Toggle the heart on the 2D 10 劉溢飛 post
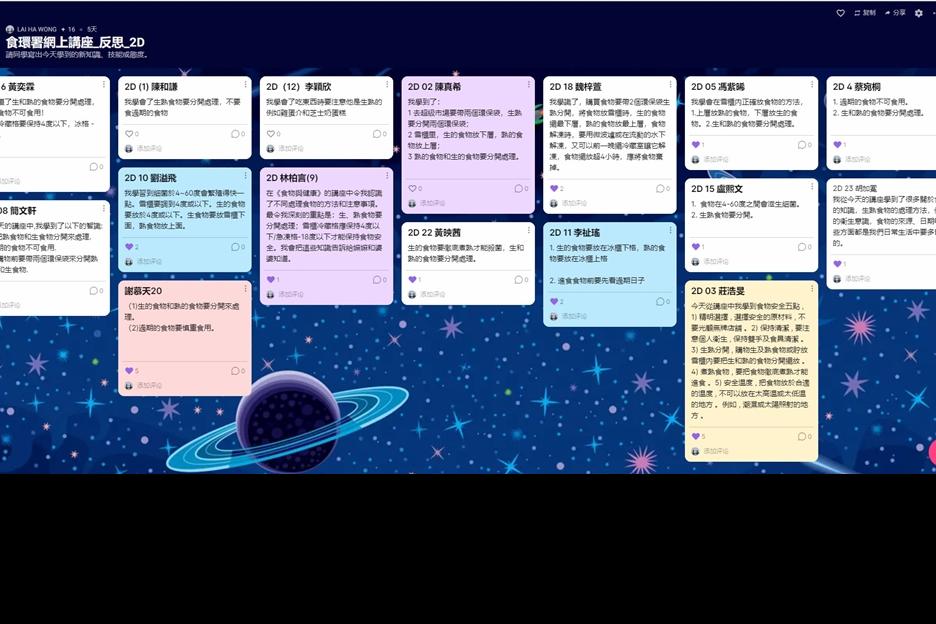The height and width of the screenshot is (624, 936). point(128,247)
